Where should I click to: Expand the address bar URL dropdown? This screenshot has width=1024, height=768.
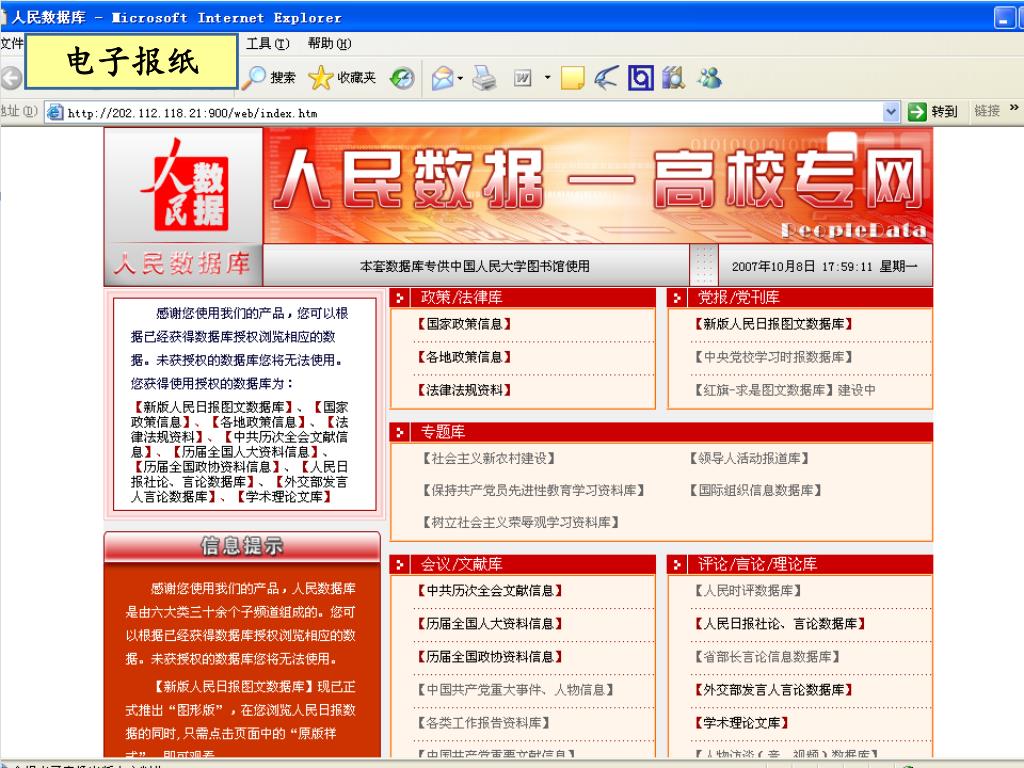tap(891, 112)
